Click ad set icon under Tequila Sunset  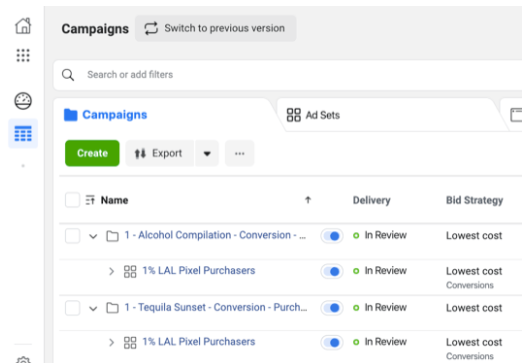click(130, 342)
